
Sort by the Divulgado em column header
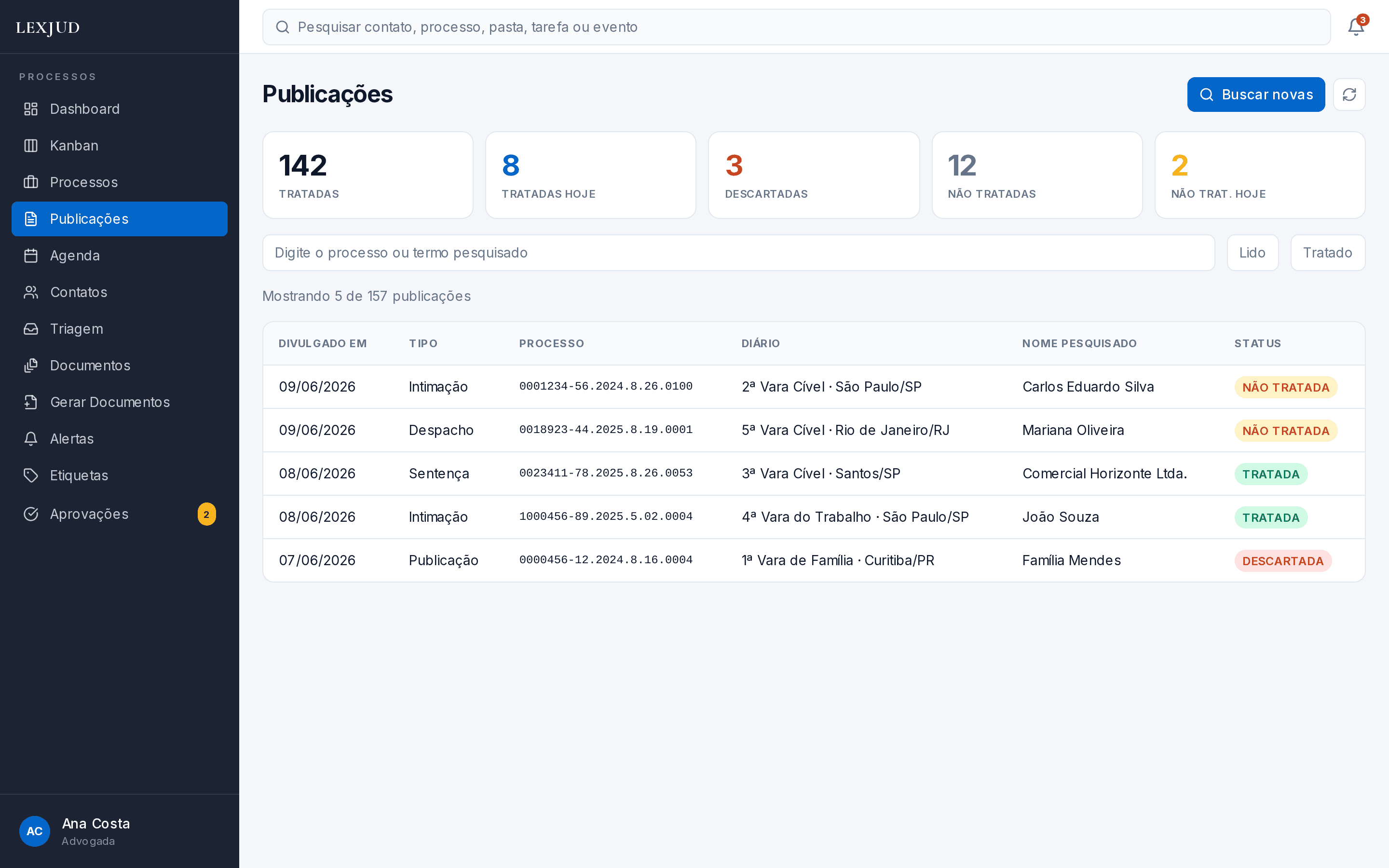pos(323,343)
